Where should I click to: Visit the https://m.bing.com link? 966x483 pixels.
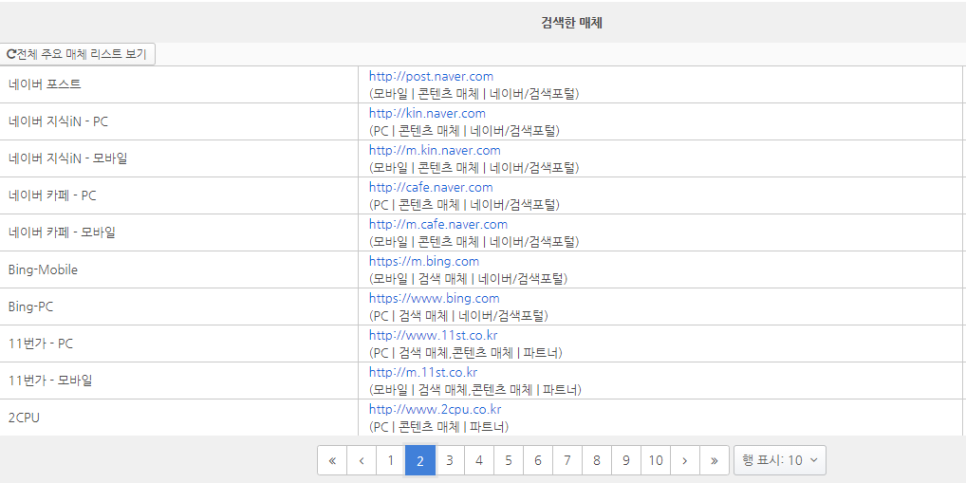pyautogui.click(x=424, y=261)
